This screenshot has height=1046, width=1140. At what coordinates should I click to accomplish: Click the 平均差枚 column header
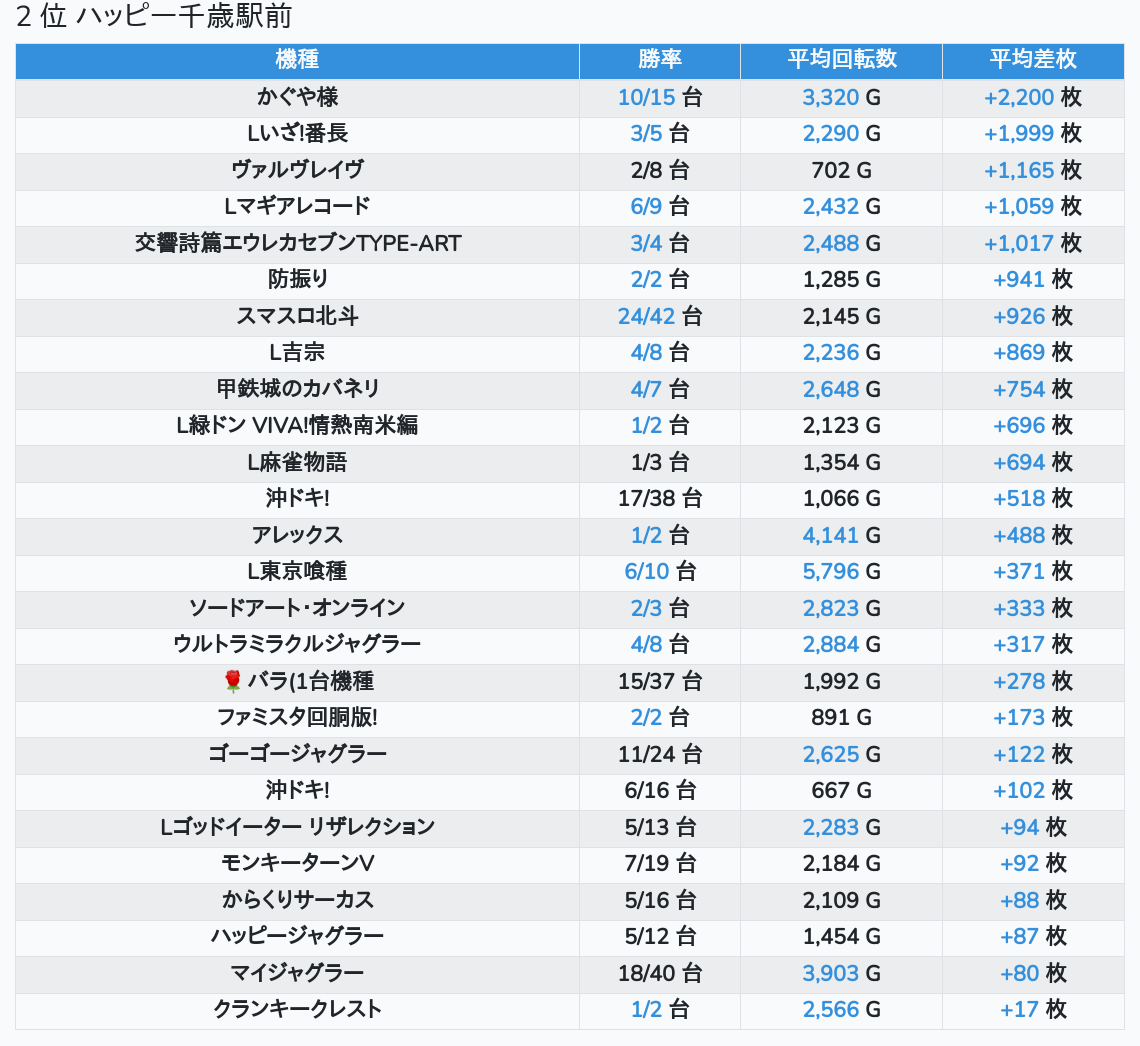1032,60
